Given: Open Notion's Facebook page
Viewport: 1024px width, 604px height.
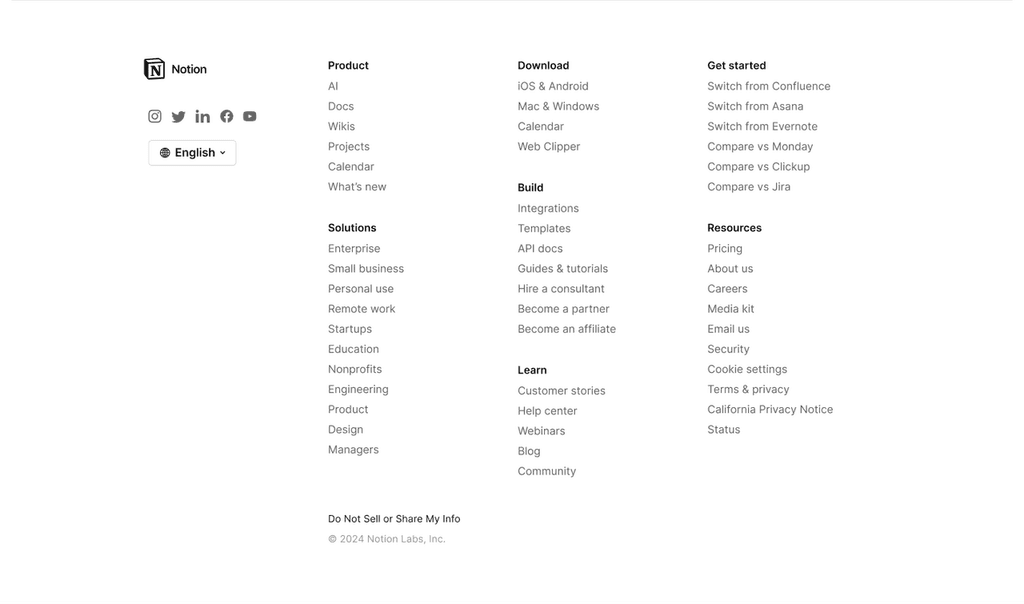Looking at the screenshot, I should point(226,116).
